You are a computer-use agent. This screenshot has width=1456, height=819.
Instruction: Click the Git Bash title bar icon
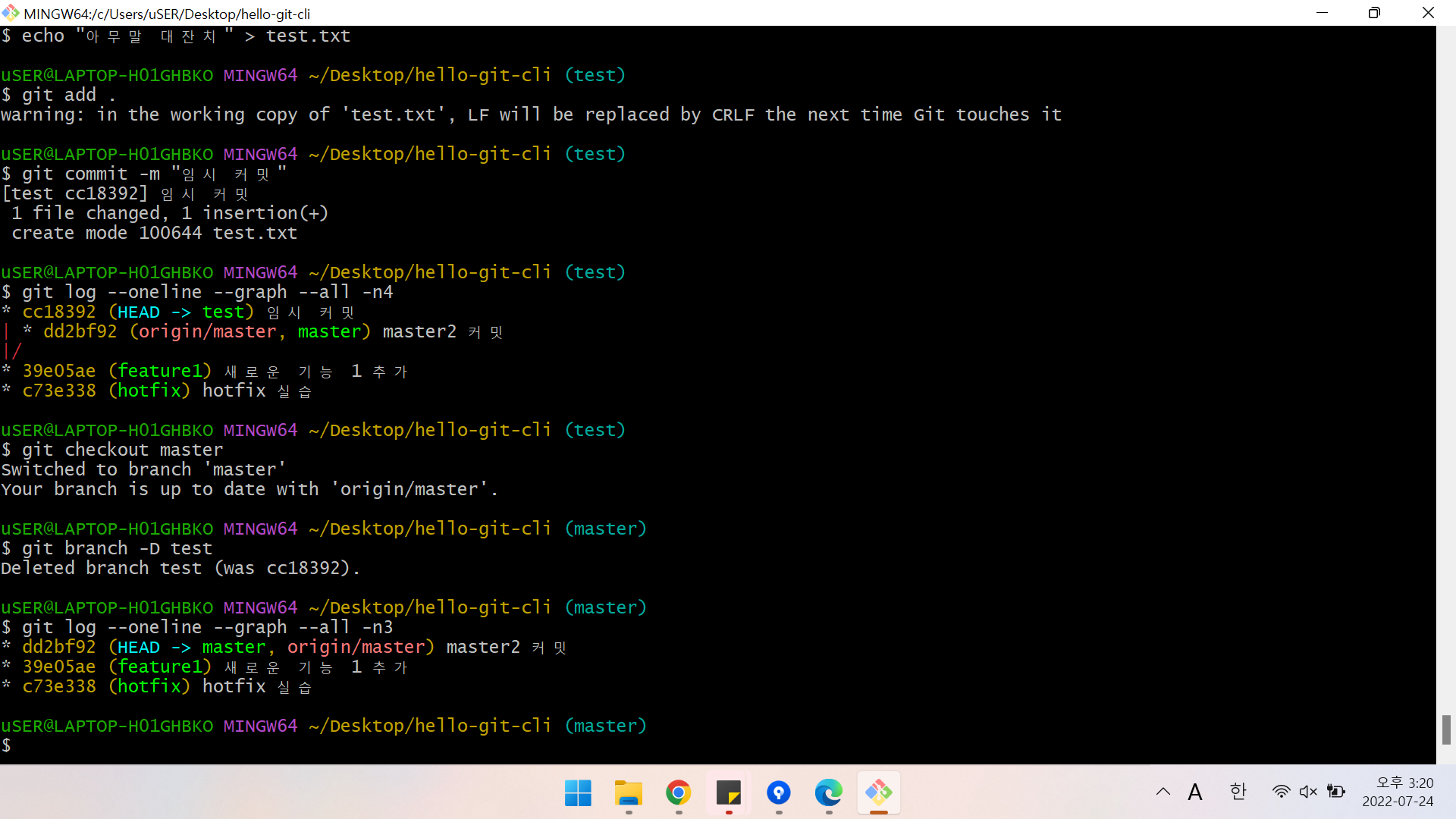pyautogui.click(x=11, y=13)
